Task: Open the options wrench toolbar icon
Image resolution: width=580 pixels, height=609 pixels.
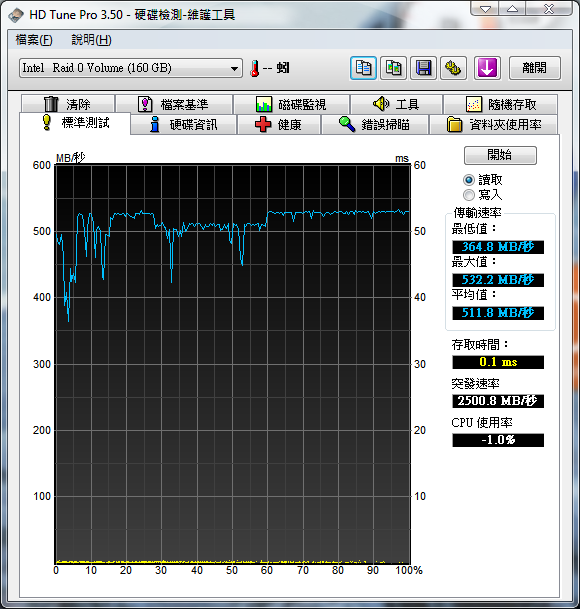Action: (453, 68)
